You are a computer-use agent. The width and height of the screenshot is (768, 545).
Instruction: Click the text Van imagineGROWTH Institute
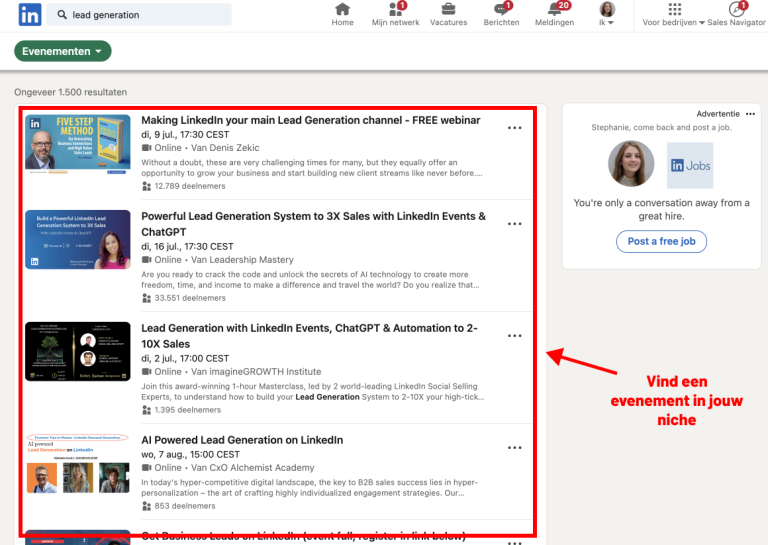pos(256,372)
